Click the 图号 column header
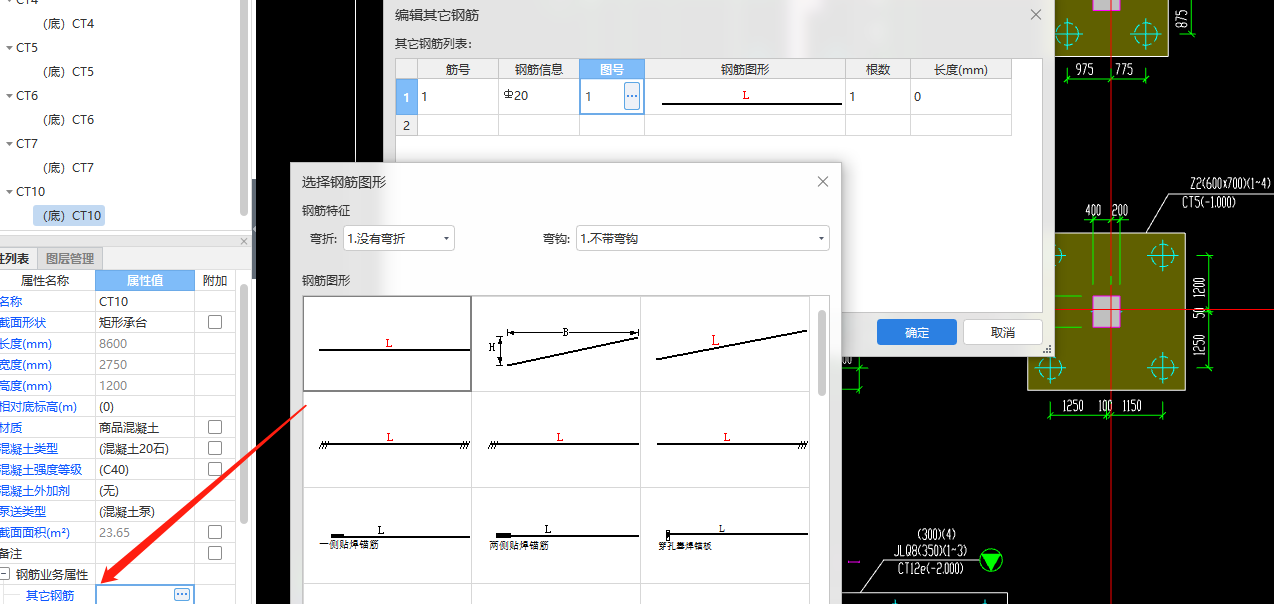 click(x=612, y=70)
